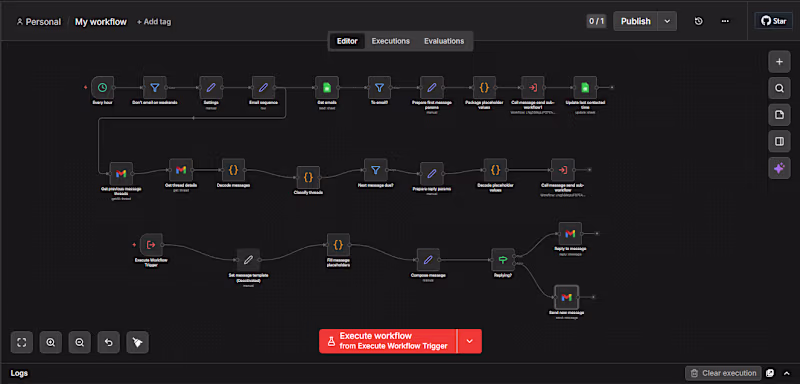Select the Execute Workflow Trigger node

click(151, 245)
